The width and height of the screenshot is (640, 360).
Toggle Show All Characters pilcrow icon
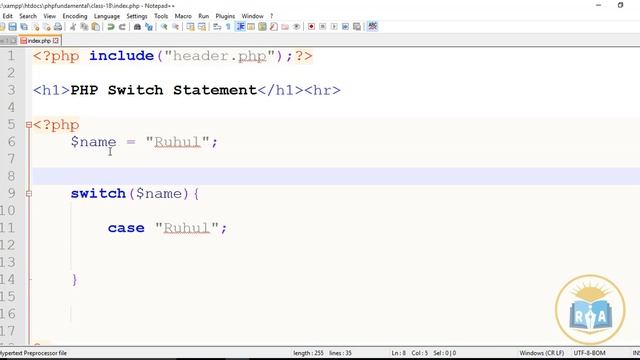click(228, 27)
